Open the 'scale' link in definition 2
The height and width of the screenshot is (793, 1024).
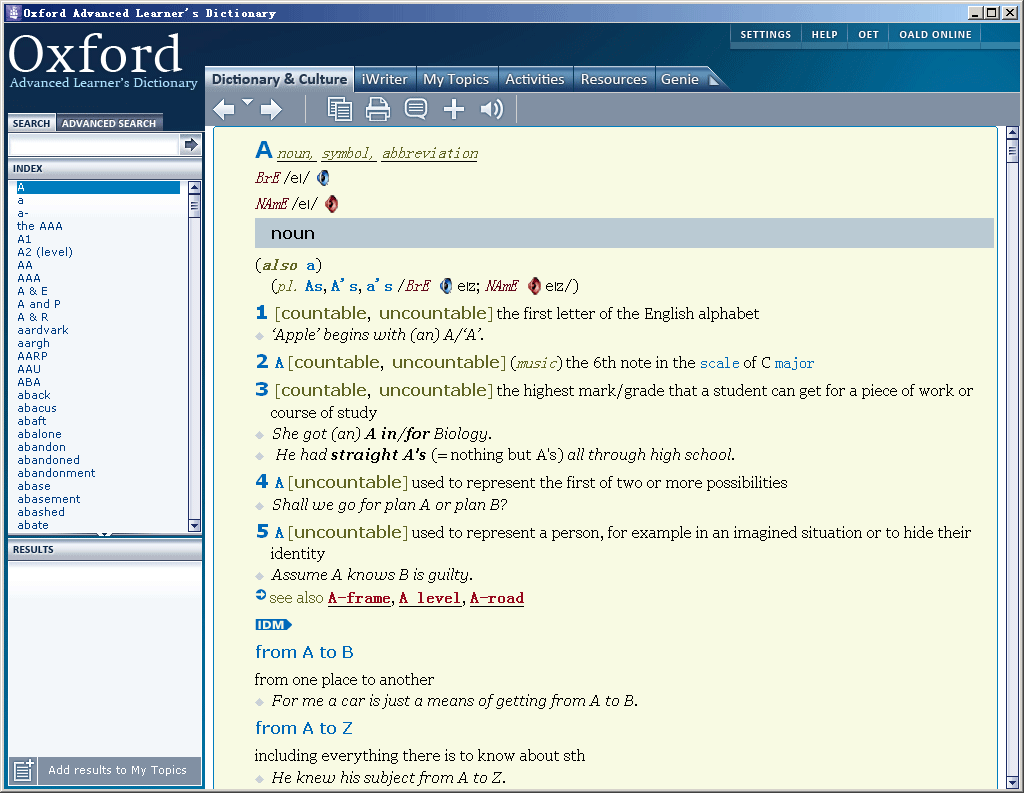click(x=720, y=363)
